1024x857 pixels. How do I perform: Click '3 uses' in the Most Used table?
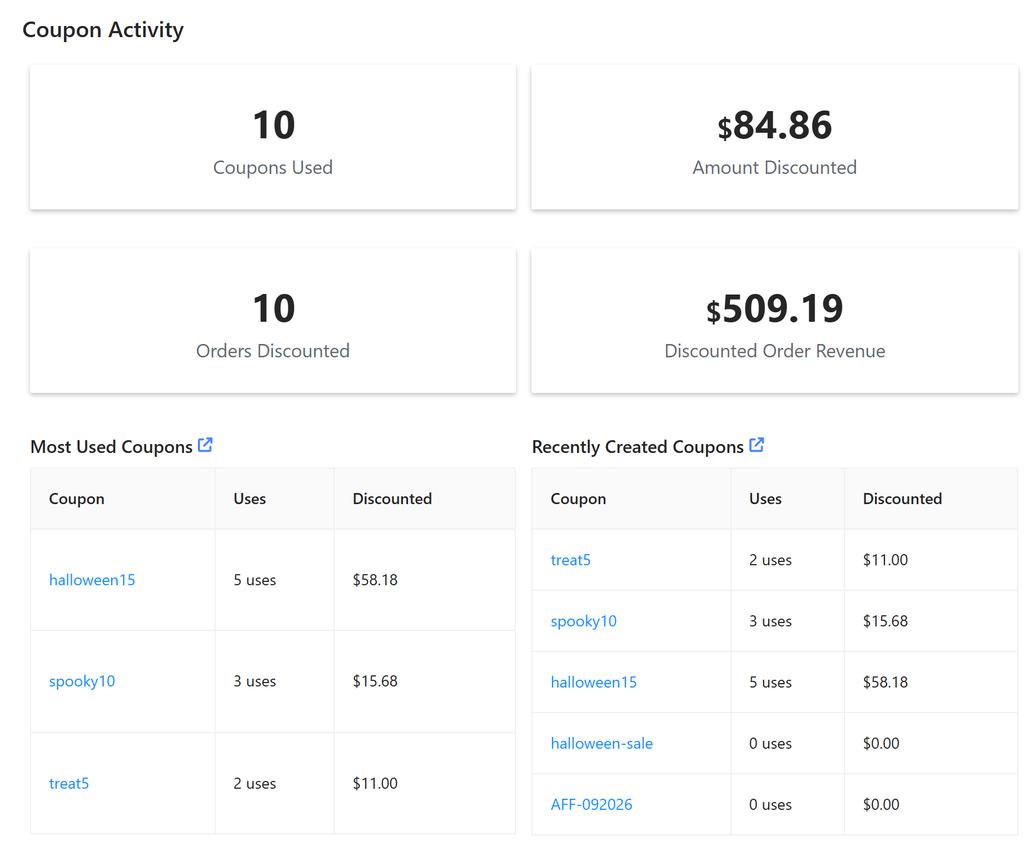point(255,681)
